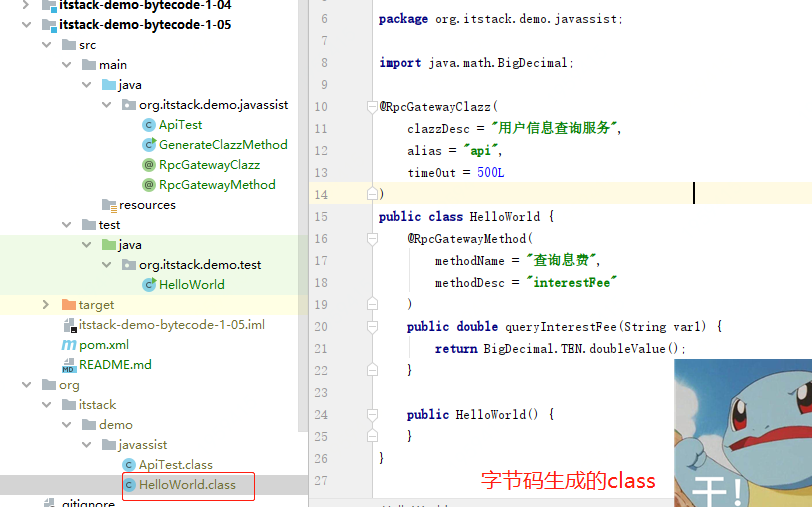
Task: Click the 'interestFee' string on line 18
Action: pos(571,282)
